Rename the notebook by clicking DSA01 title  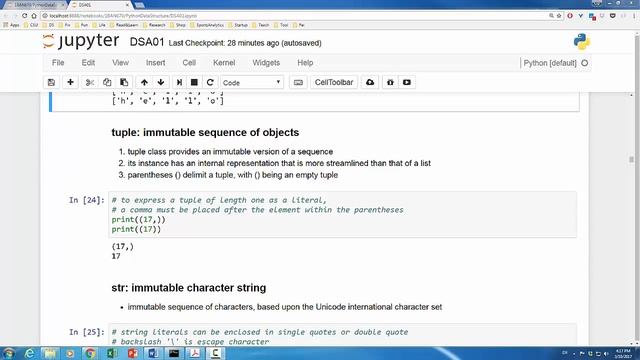click(147, 42)
